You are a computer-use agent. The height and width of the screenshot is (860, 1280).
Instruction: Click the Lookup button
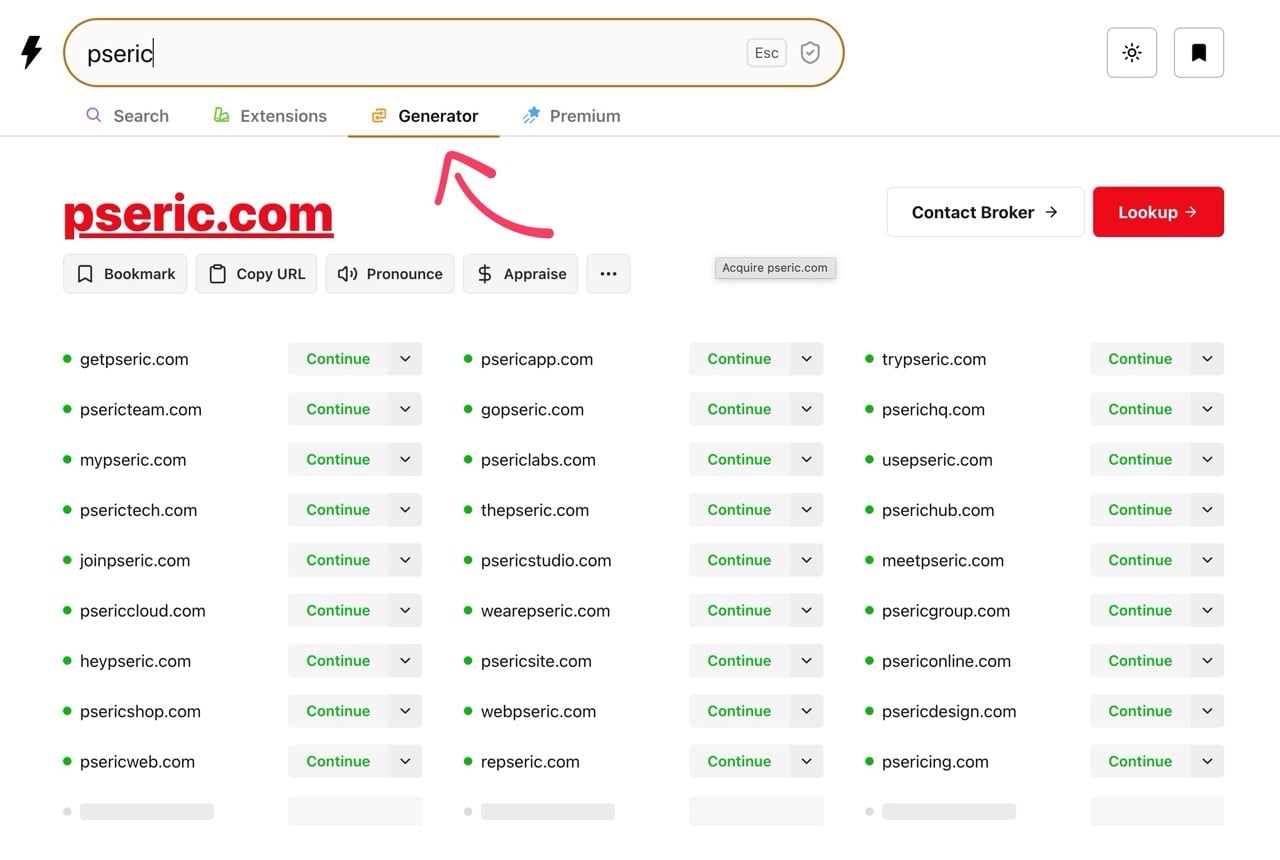(x=1158, y=211)
